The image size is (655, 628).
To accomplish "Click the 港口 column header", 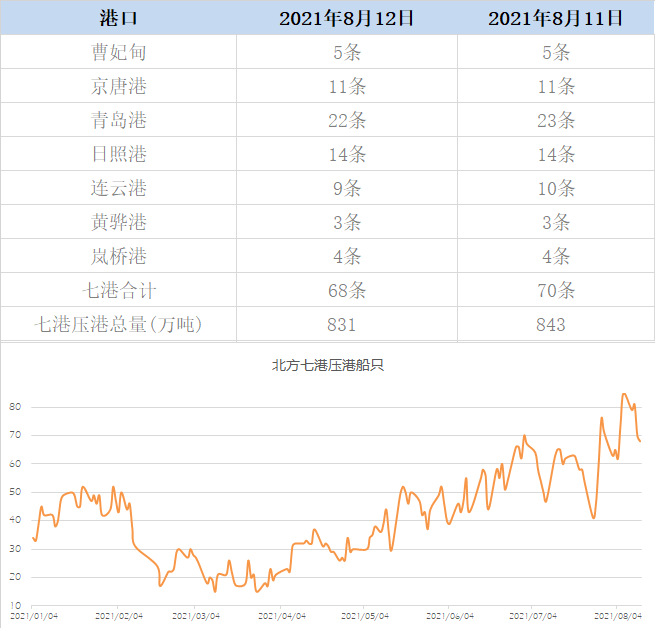I will pyautogui.click(x=119, y=19).
